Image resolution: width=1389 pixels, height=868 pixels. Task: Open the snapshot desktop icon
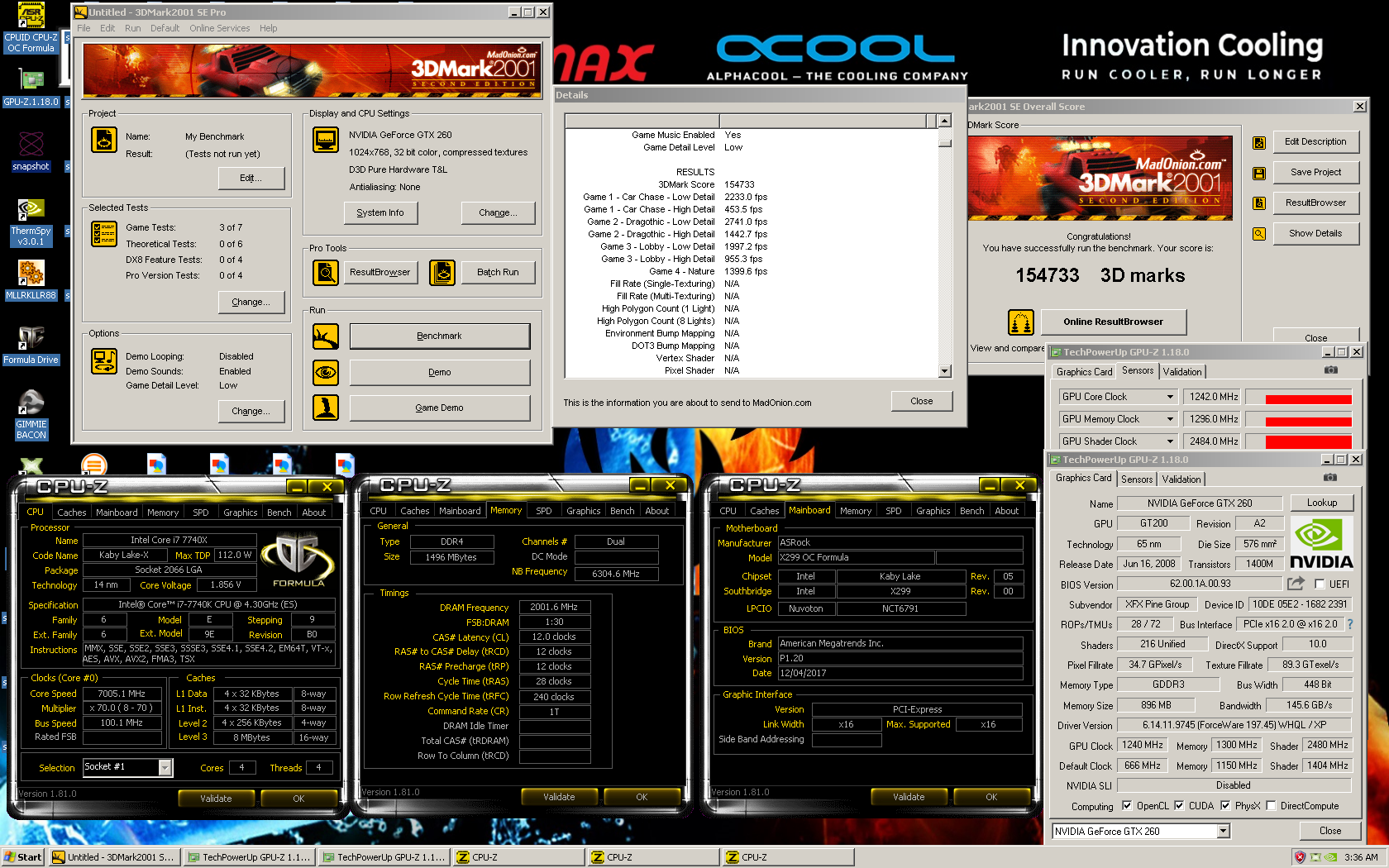[31, 151]
